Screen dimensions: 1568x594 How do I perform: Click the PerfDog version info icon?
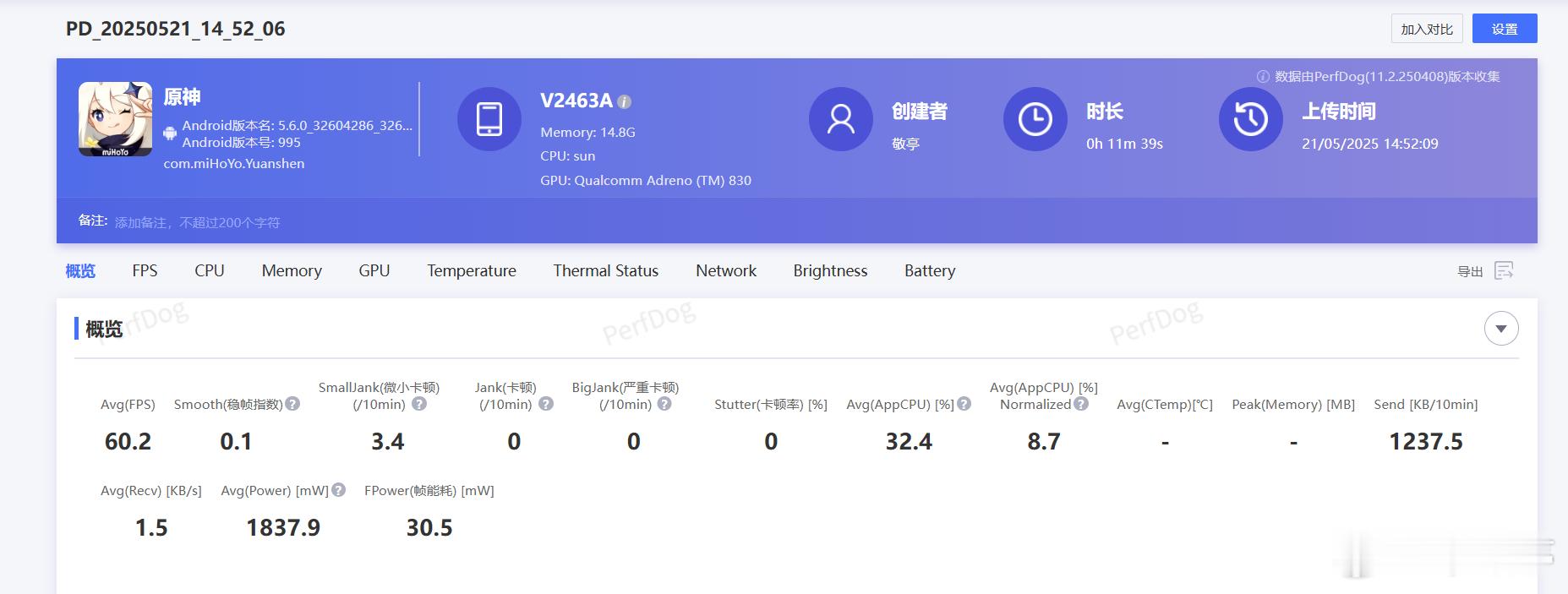(x=1263, y=76)
